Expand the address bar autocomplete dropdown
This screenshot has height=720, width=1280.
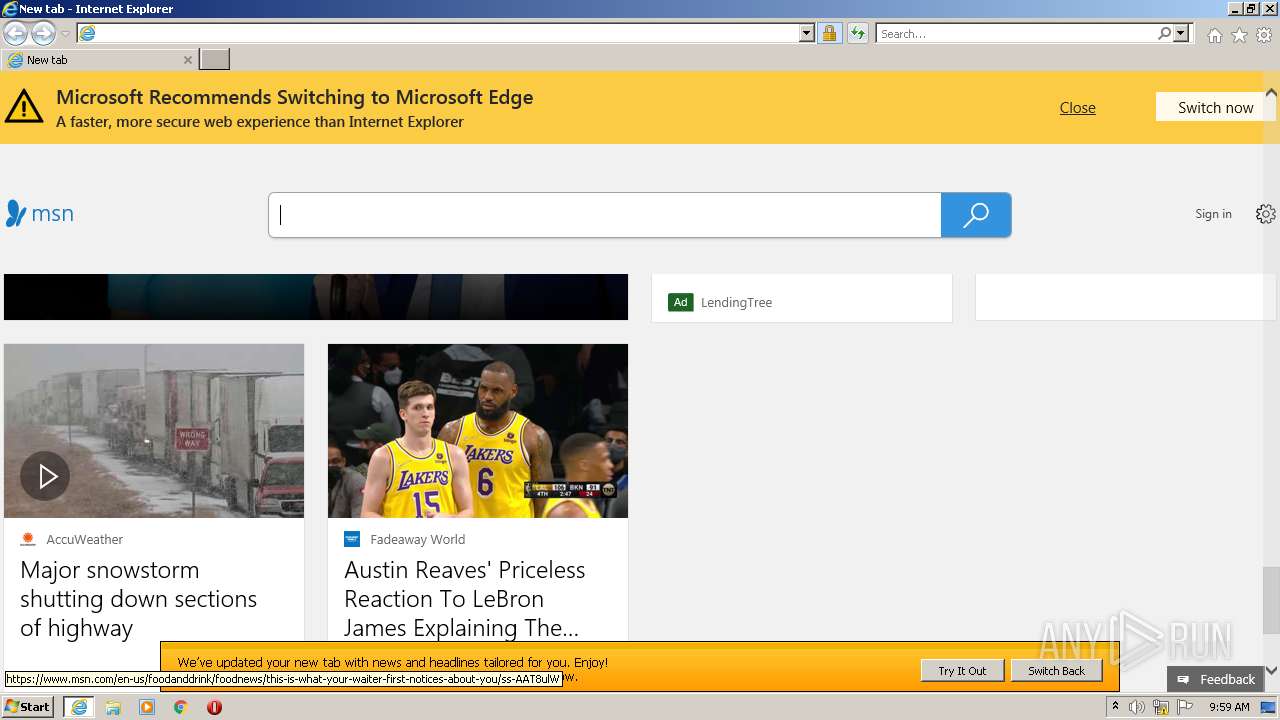coord(807,33)
